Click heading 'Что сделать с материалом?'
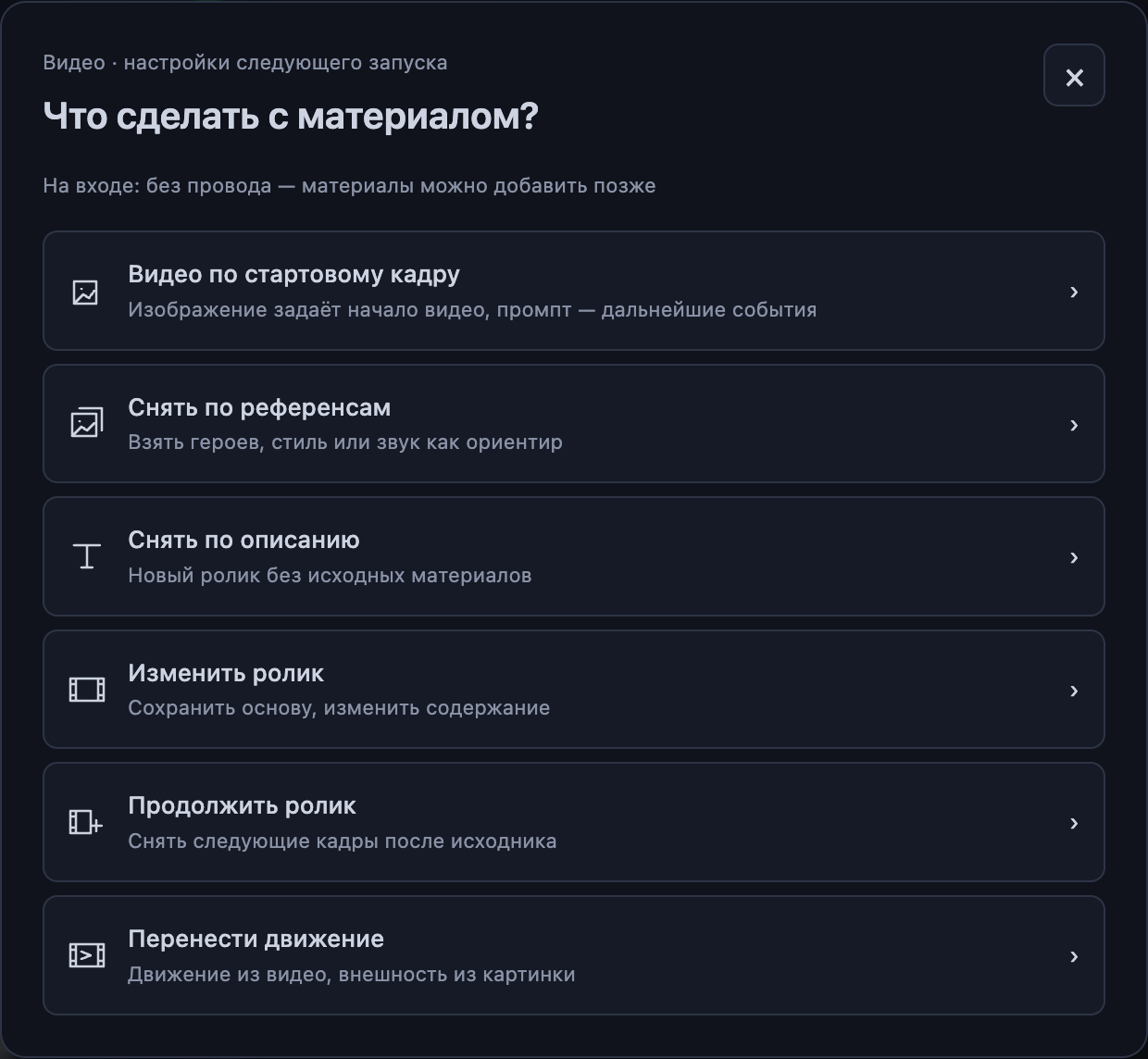This screenshot has height=1059, width=1148. coord(291,117)
